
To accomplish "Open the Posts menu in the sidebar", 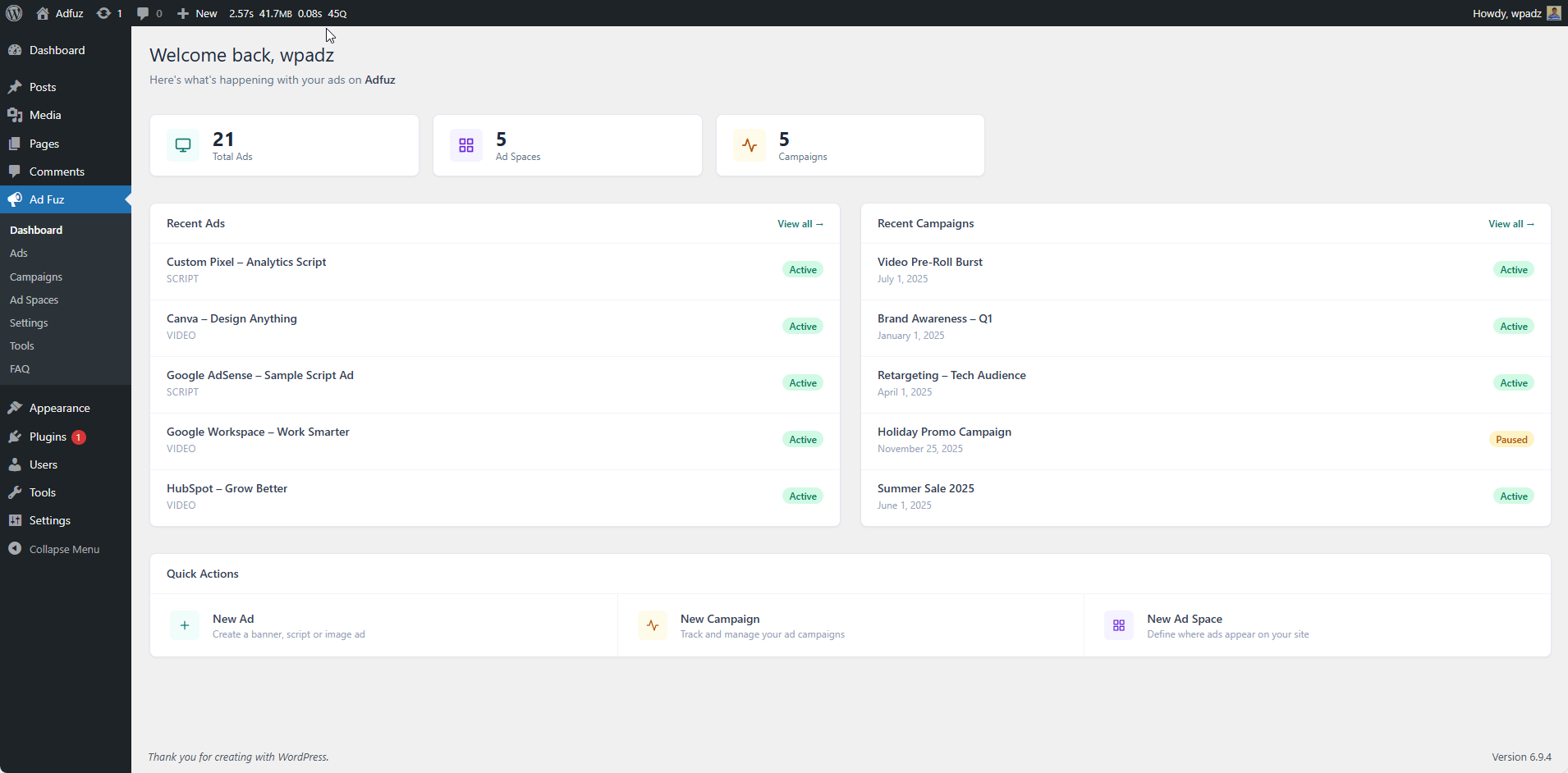I will click(43, 86).
